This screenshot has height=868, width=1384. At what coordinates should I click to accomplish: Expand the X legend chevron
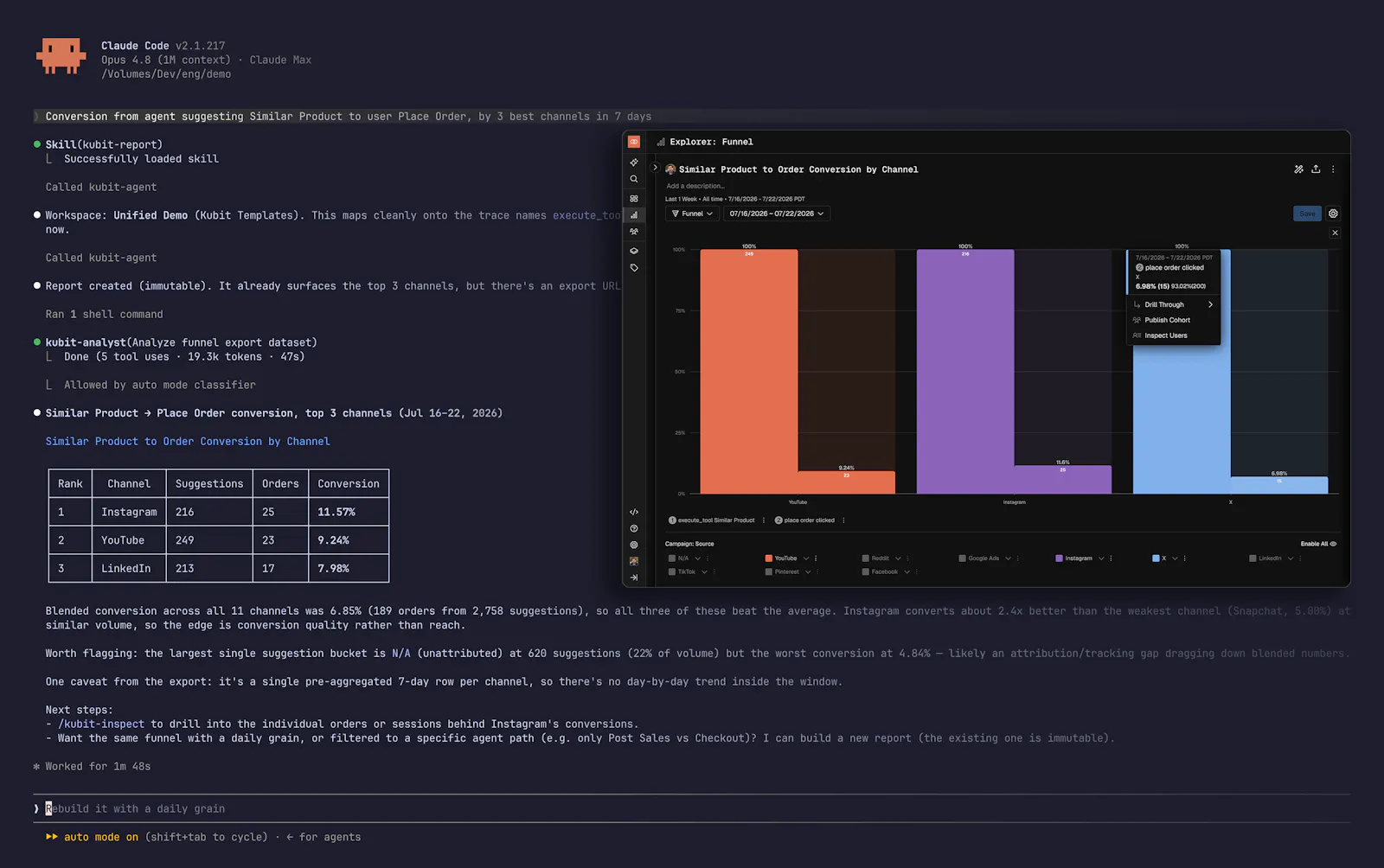[x=1175, y=558]
